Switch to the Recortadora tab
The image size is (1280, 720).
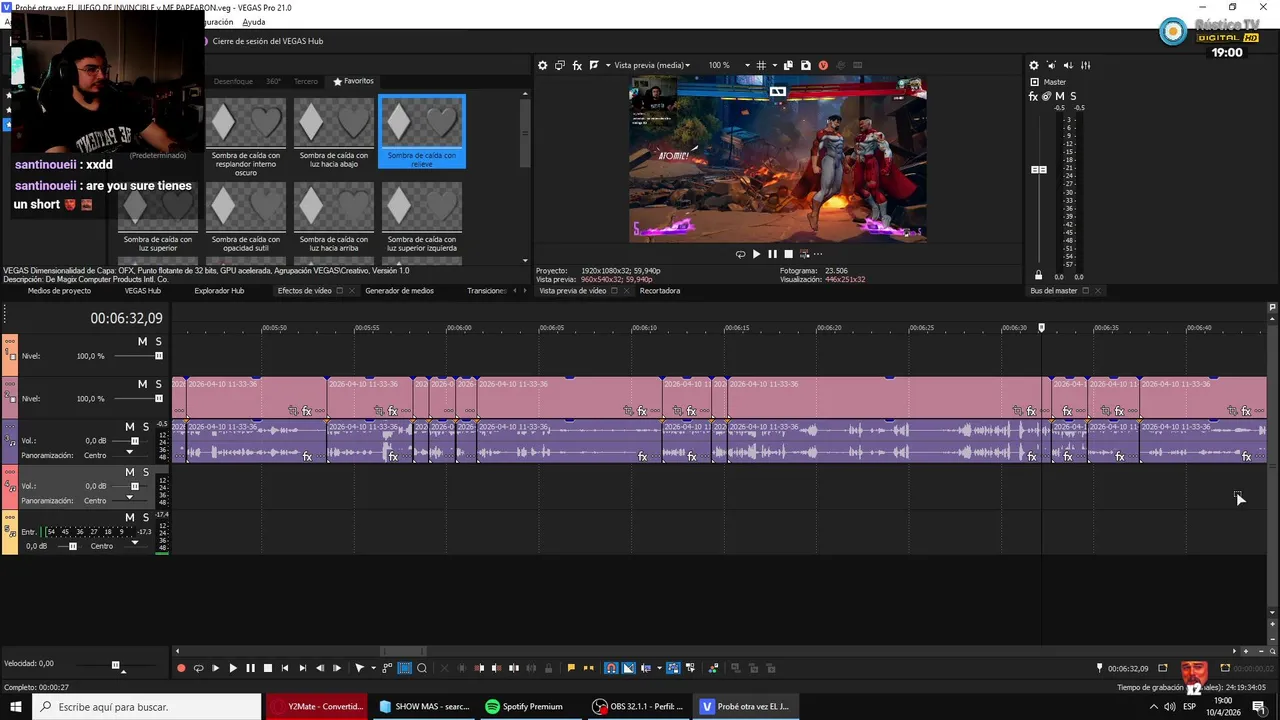[x=660, y=291]
